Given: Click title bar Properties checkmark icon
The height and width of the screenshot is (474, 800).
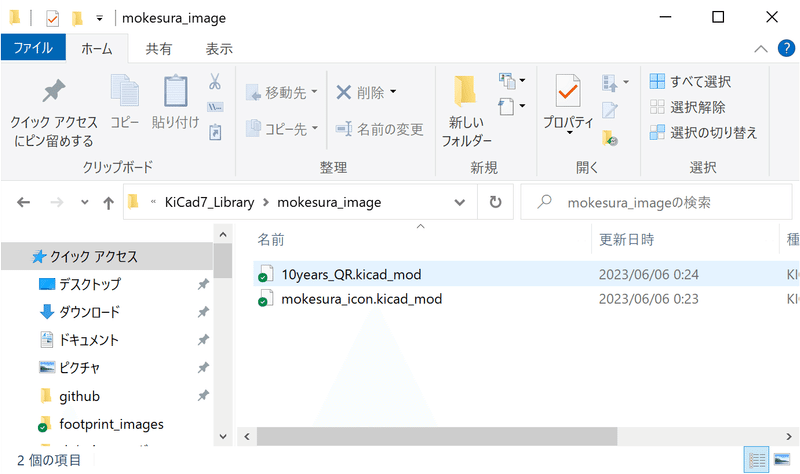Looking at the screenshot, I should [x=53, y=19].
